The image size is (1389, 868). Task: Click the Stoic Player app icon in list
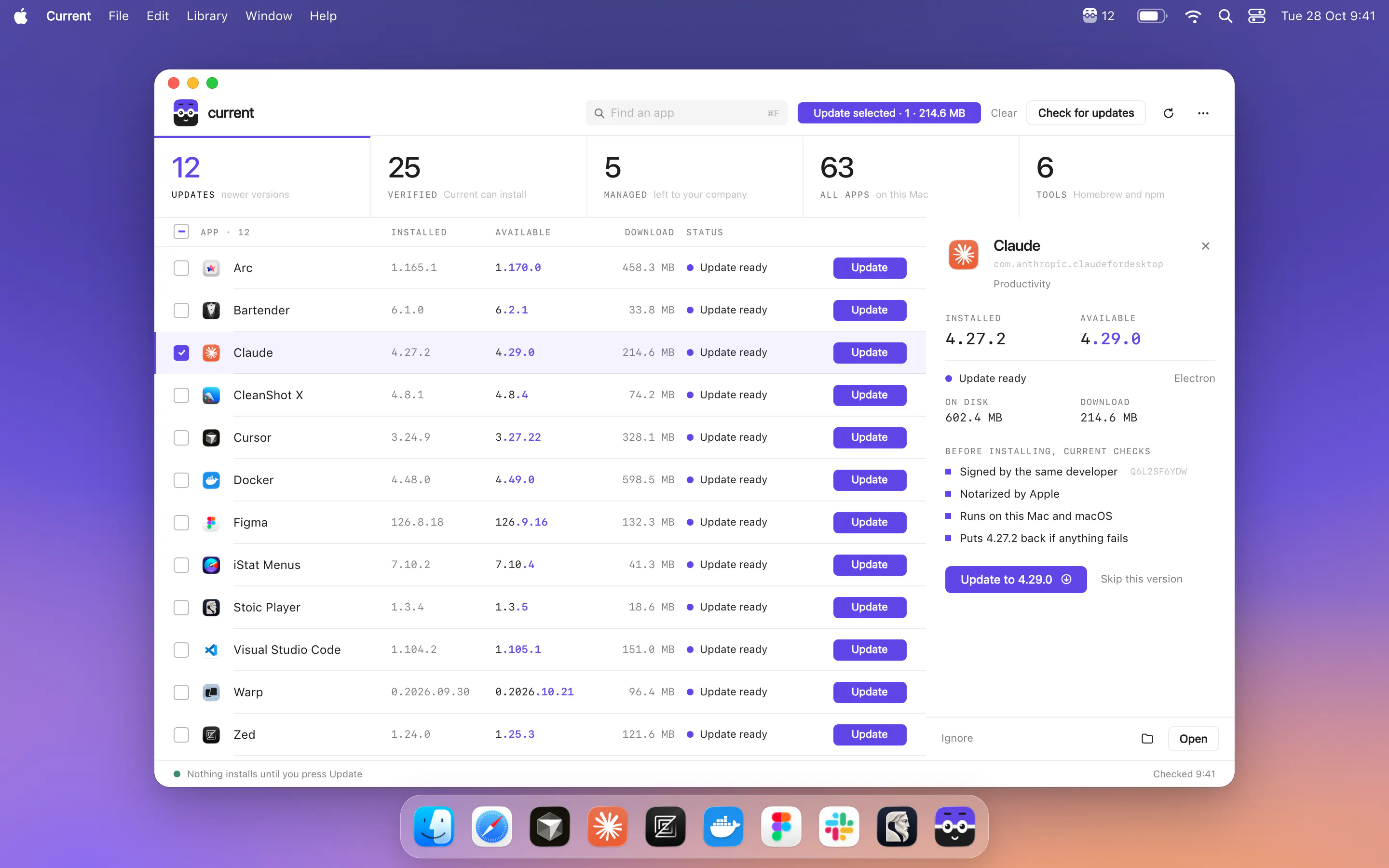coord(211,608)
